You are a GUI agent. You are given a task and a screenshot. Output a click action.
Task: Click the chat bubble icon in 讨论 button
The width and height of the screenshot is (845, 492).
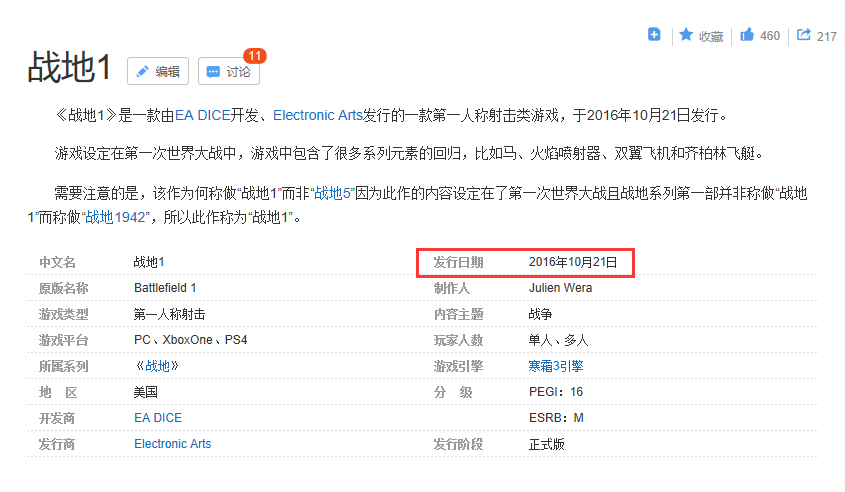(213, 72)
